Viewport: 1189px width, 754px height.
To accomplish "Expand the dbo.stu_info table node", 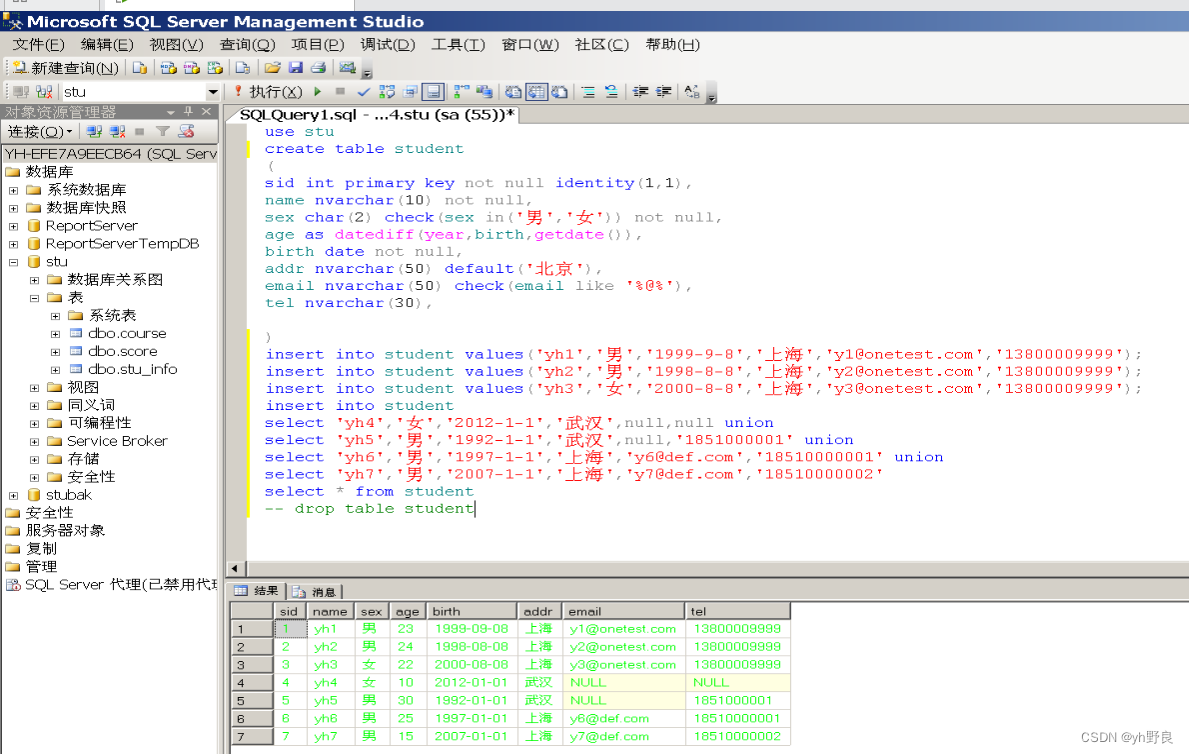I will pyautogui.click(x=55, y=370).
